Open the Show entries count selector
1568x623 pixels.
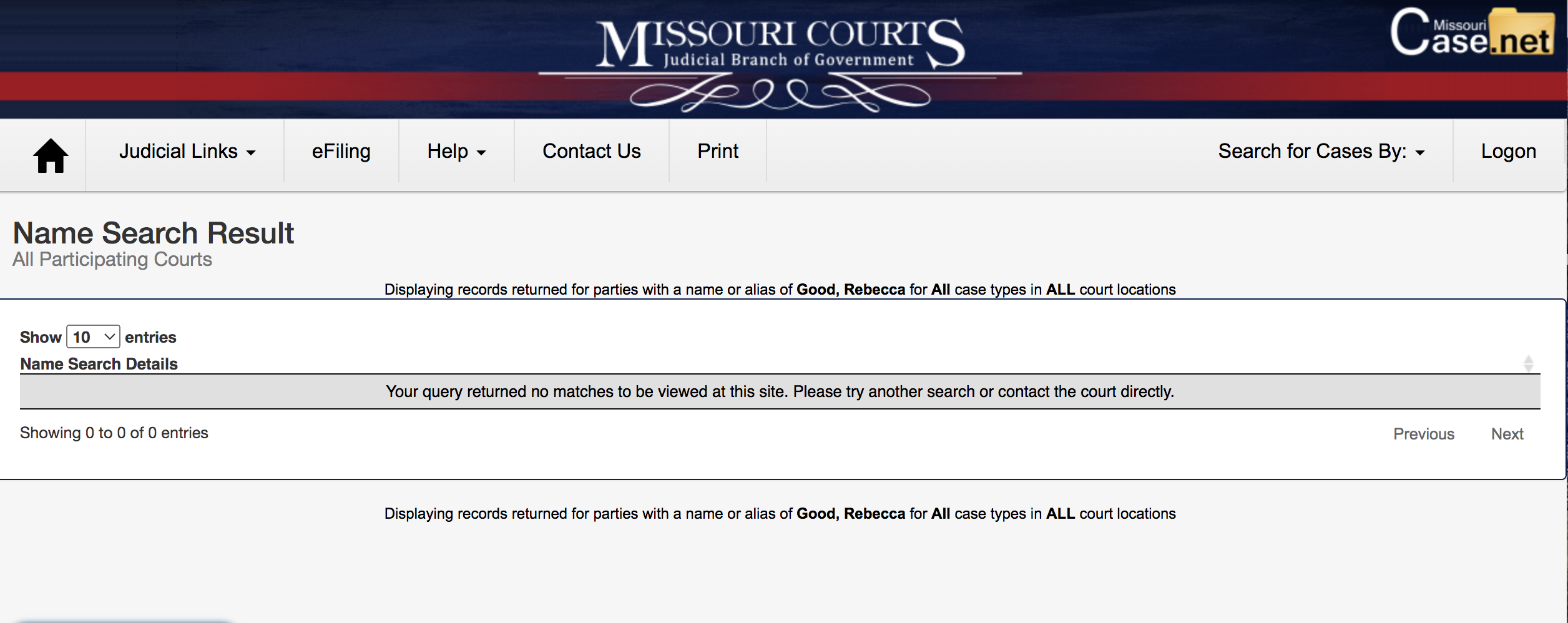(x=93, y=337)
